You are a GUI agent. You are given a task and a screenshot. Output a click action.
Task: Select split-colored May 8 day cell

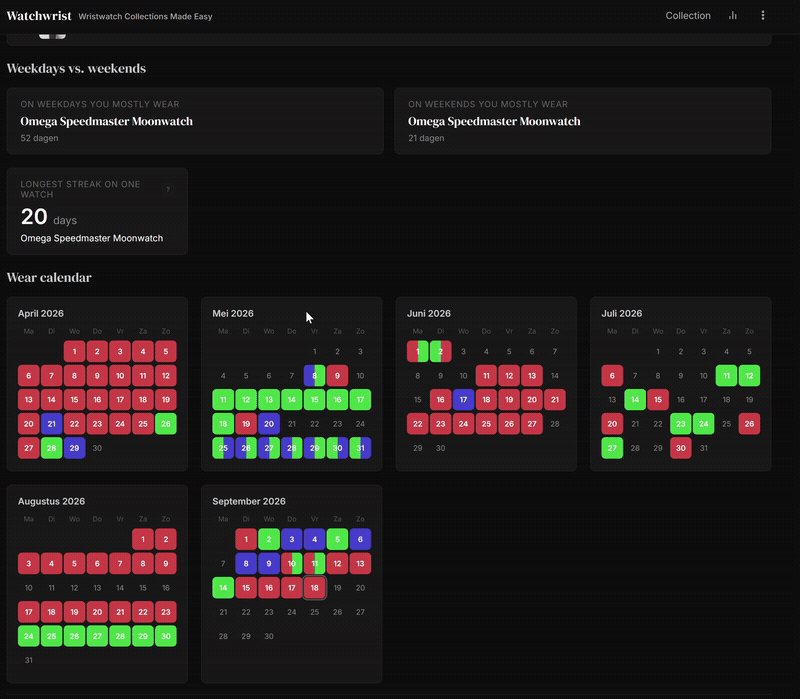314,376
